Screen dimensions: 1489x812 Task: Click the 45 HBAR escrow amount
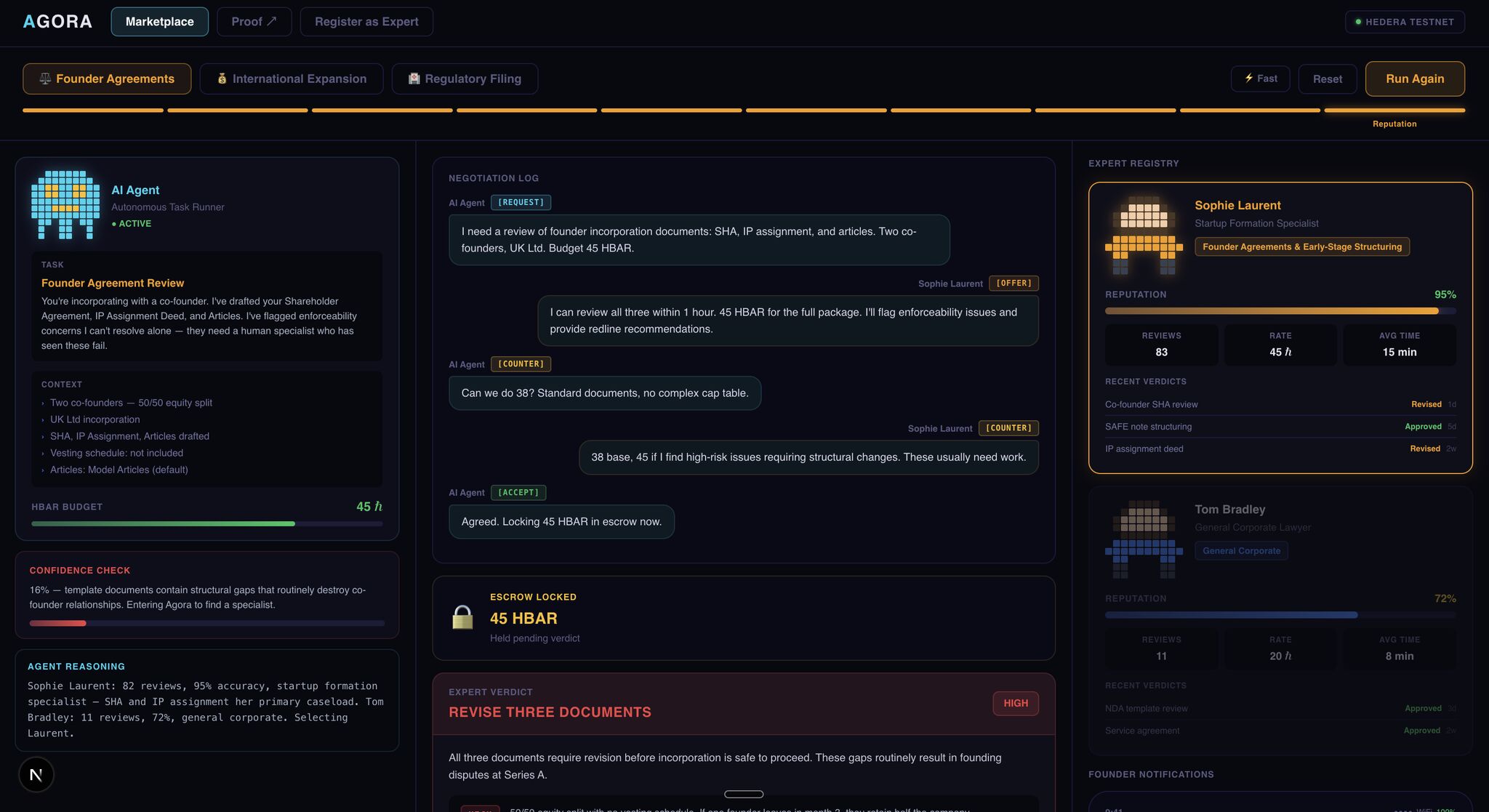pyautogui.click(x=523, y=619)
